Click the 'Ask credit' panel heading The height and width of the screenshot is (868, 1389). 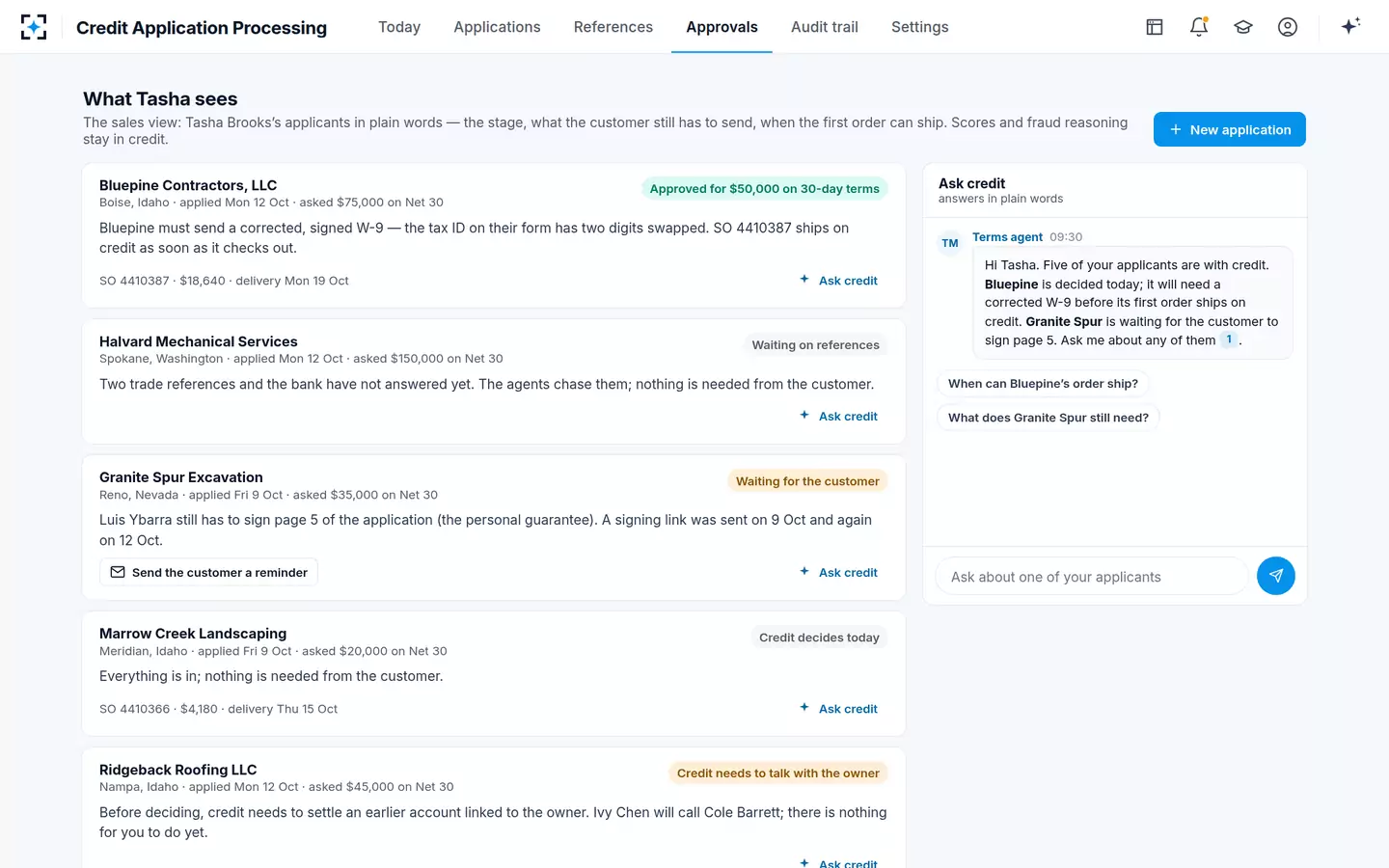tap(971, 183)
